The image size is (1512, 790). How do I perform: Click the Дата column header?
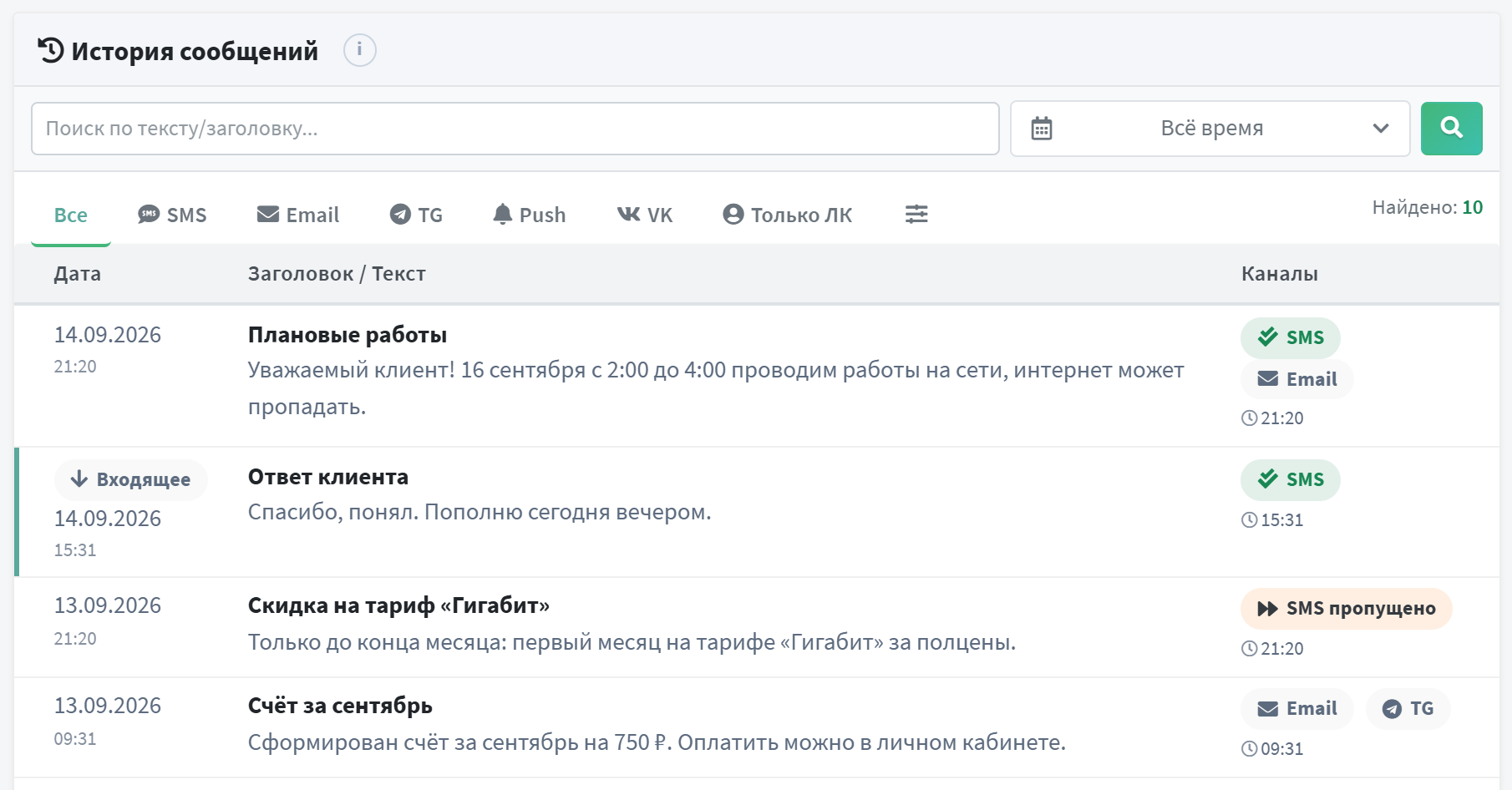coord(78,274)
